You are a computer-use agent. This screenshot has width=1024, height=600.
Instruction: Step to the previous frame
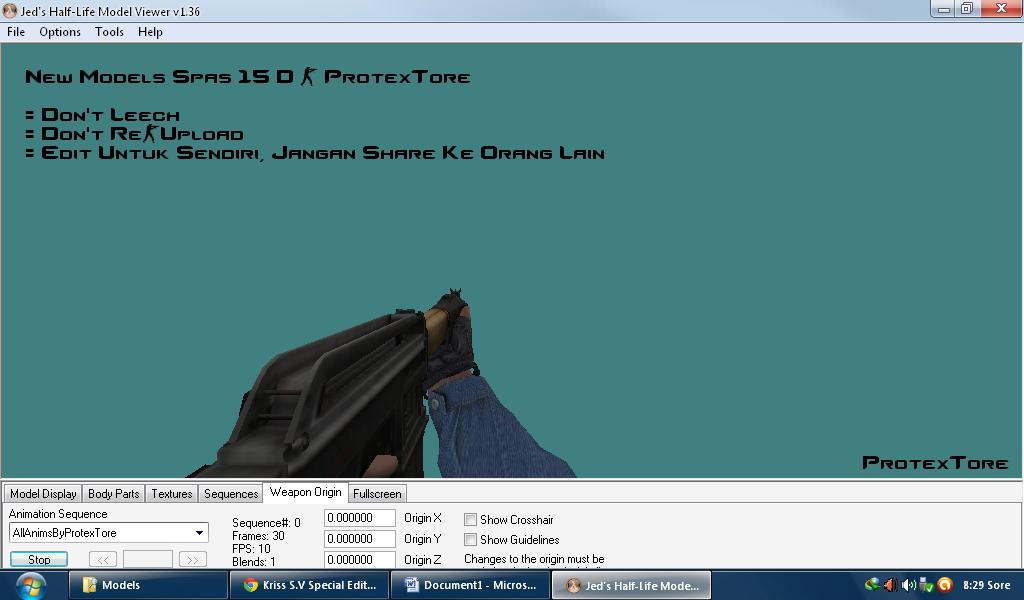103,560
